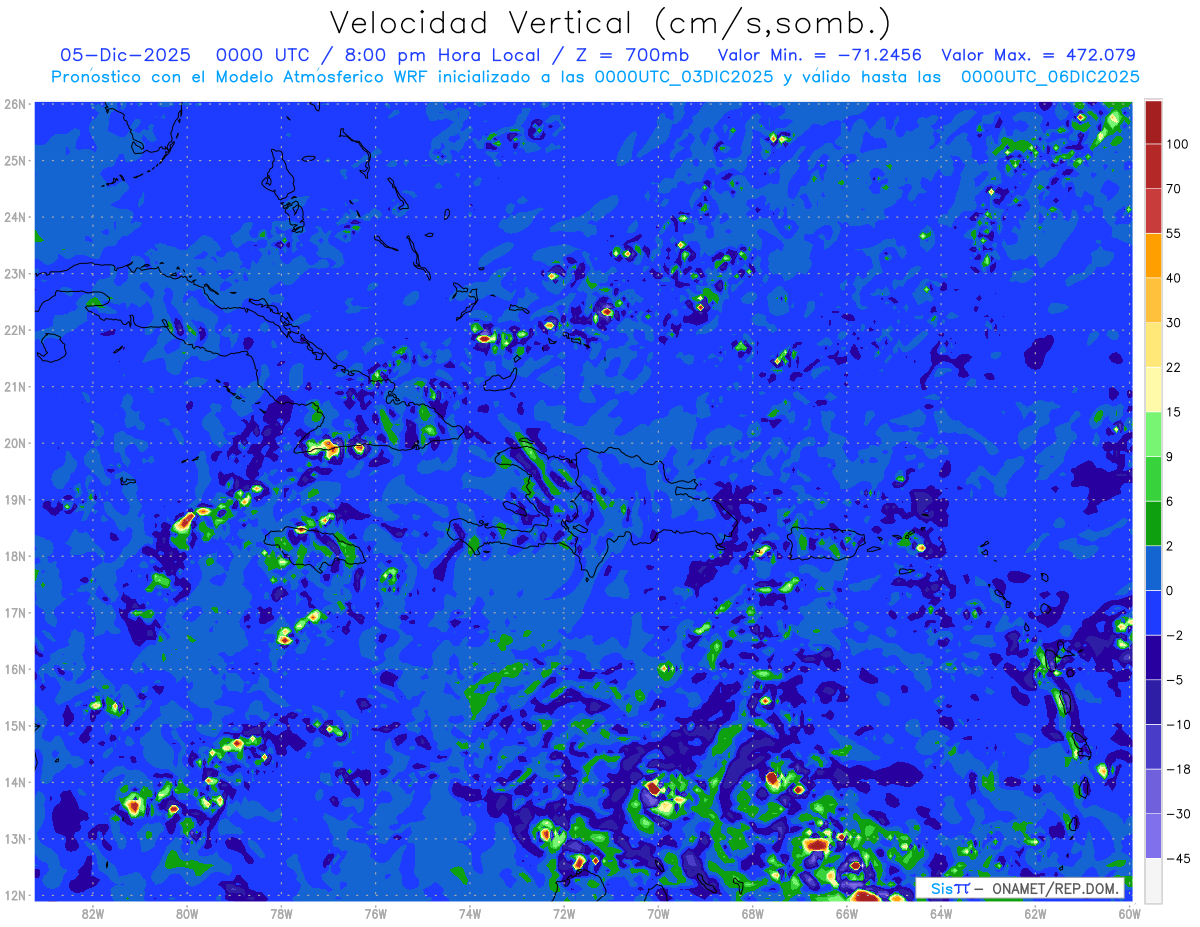Click the "60W" longitude axis label
The width and height of the screenshot is (1200, 927).
point(1129,913)
